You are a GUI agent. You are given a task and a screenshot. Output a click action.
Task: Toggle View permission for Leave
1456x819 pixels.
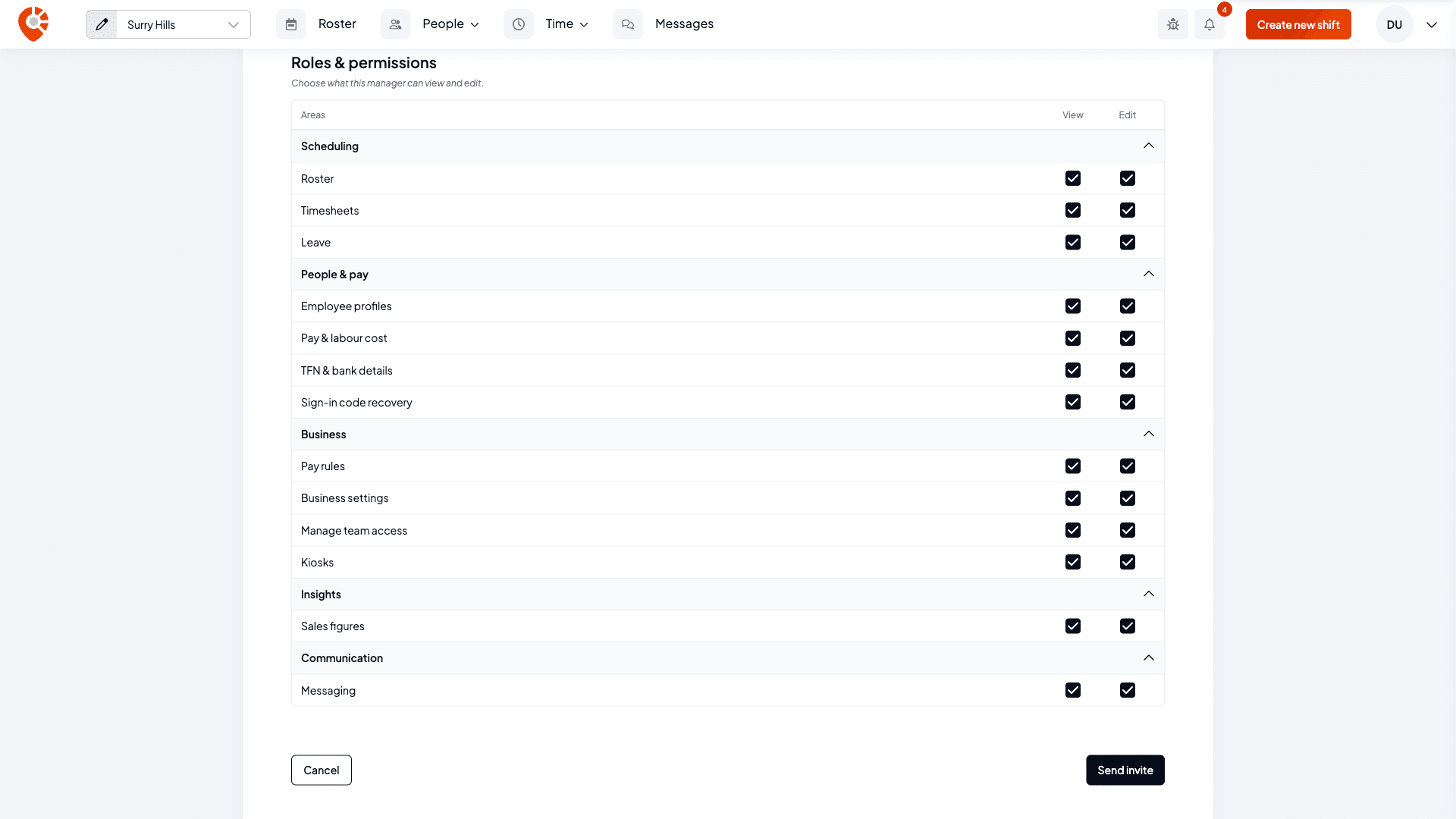tap(1073, 242)
